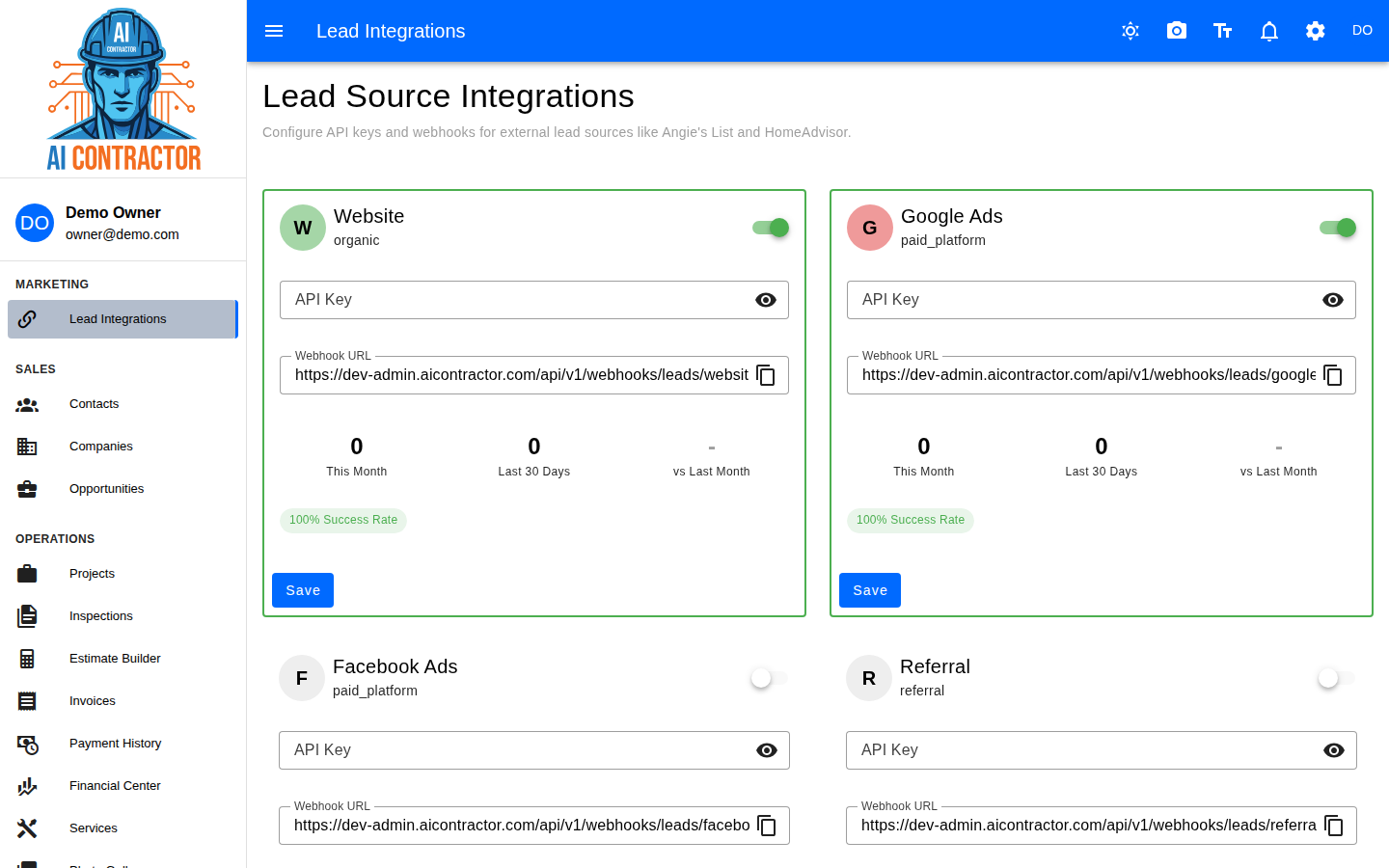The image size is (1389, 868).
Task: Show the Google Ads API key
Action: (x=1333, y=300)
